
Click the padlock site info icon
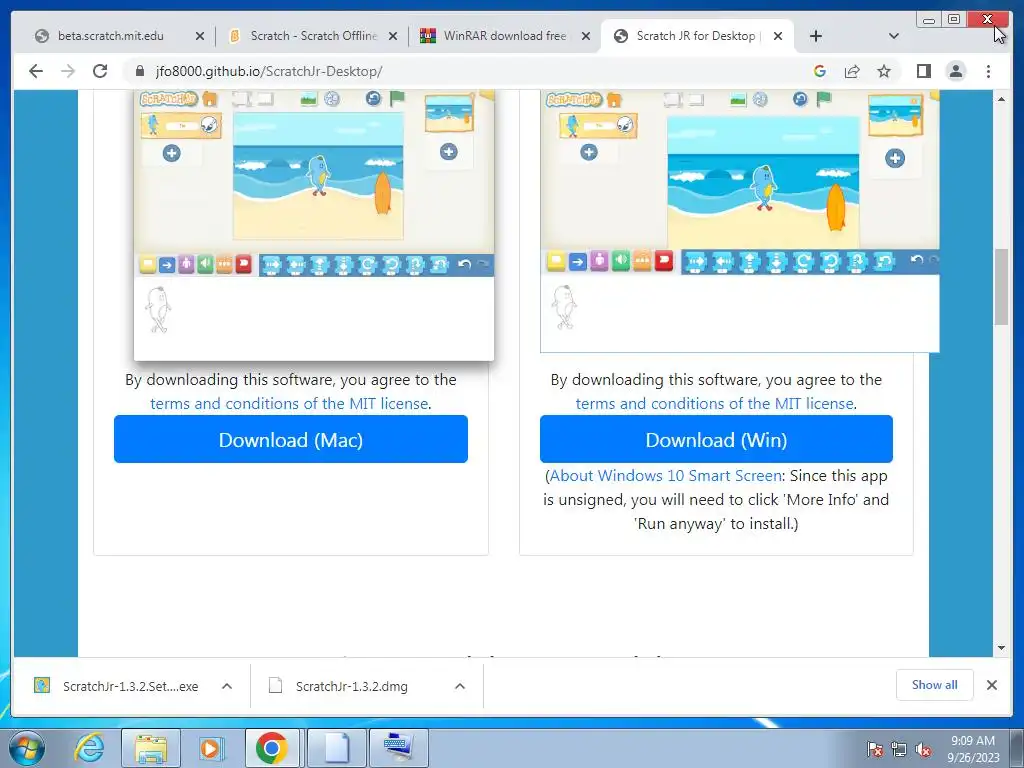pyautogui.click(x=139, y=71)
